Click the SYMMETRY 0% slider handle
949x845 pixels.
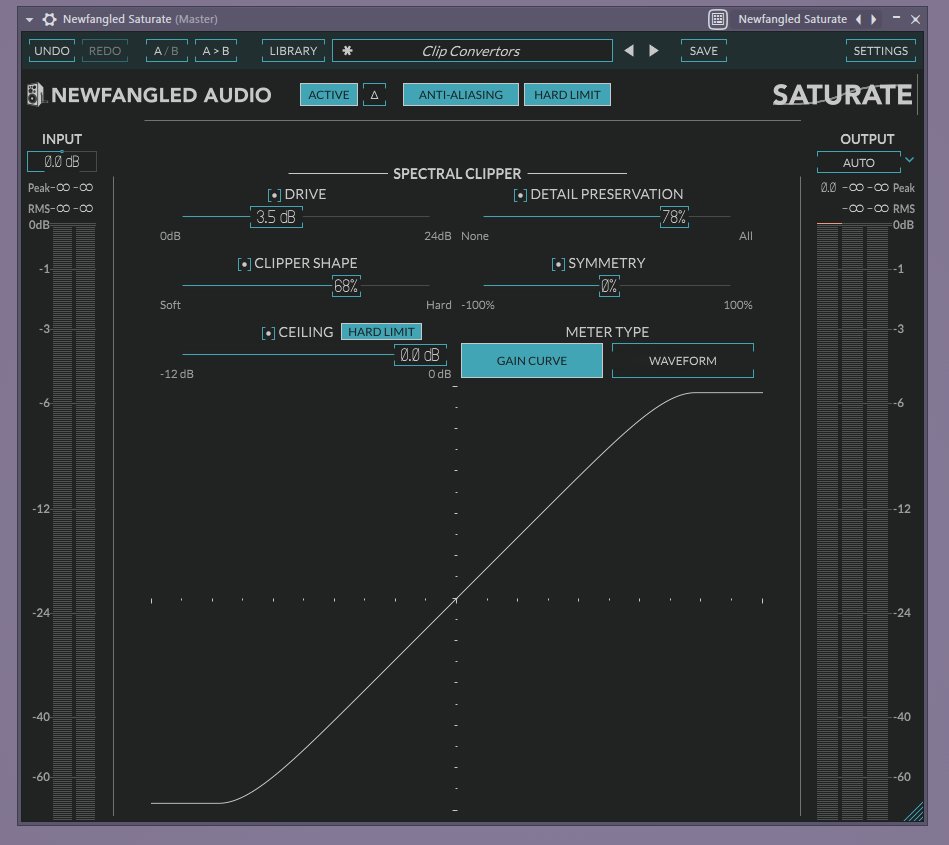pyautogui.click(x=609, y=286)
